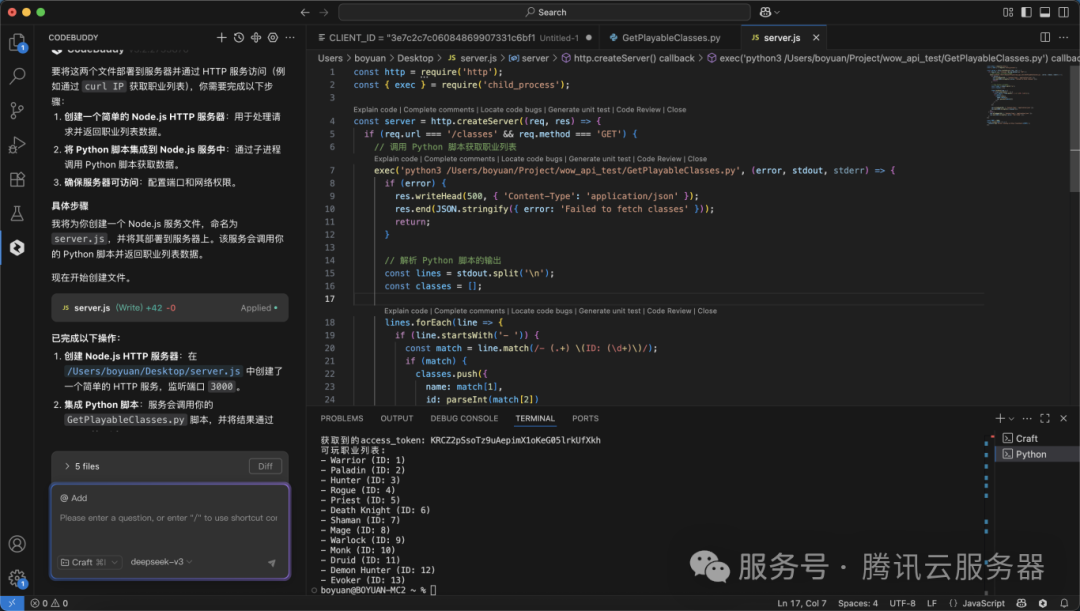Viewport: 1080px width, 611px height.
Task: Open the new terminal launch profile dropdown
Action: (x=1011, y=419)
